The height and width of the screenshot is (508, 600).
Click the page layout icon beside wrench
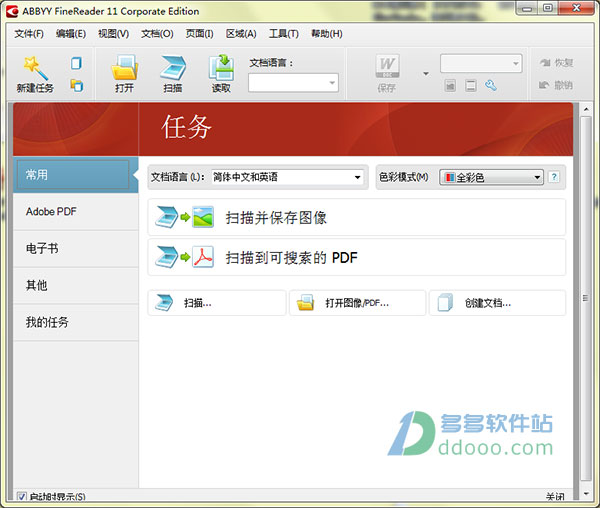pyautogui.click(x=471, y=85)
